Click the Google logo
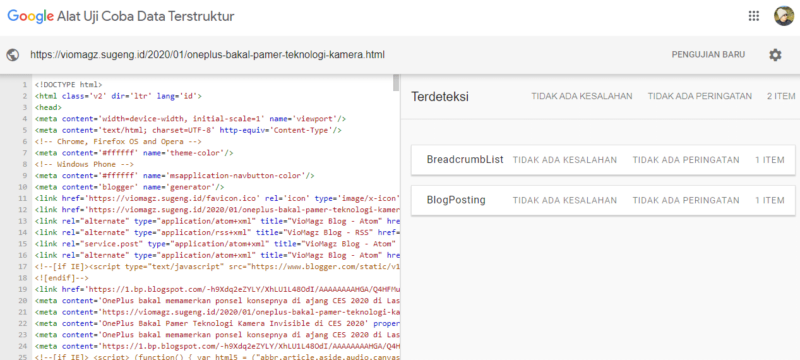The width and height of the screenshot is (800, 360). pyautogui.click(x=31, y=16)
